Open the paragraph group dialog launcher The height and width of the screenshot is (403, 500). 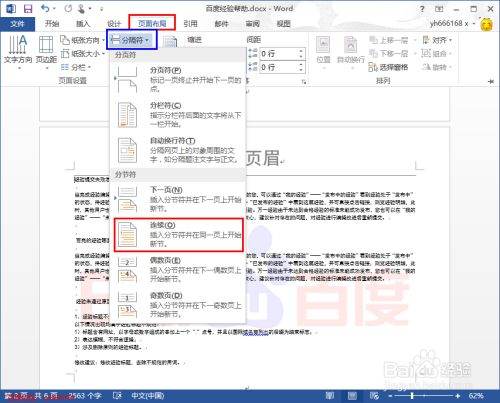(304, 81)
